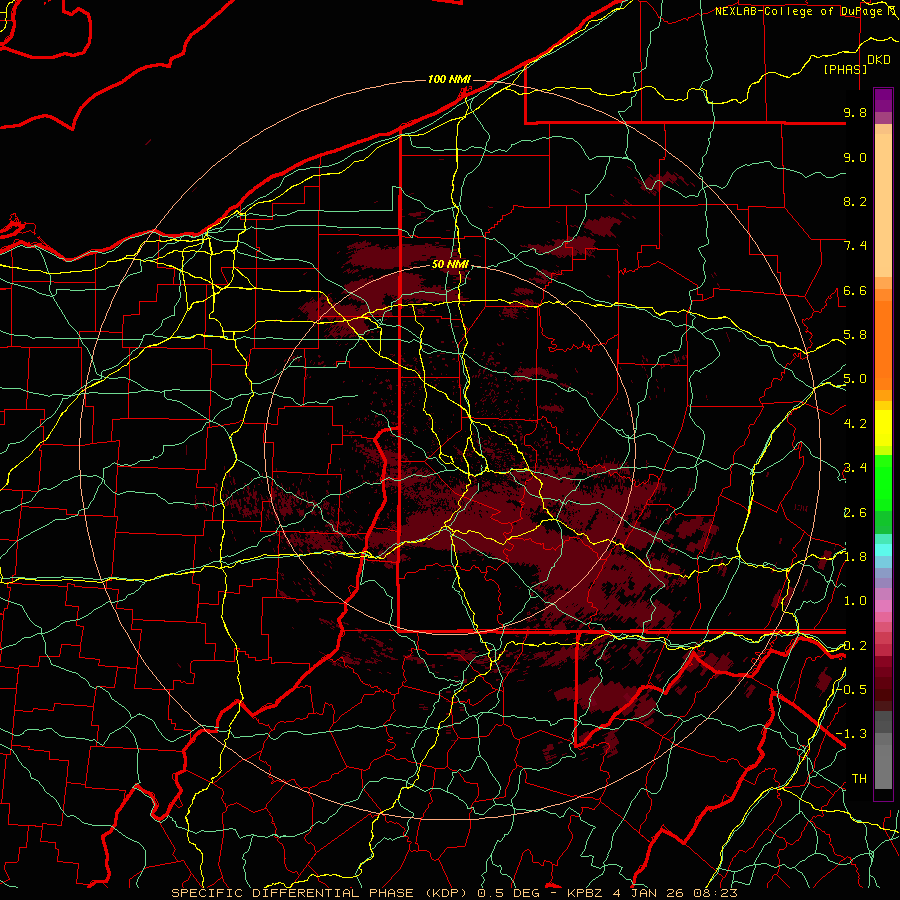Select the -1.3 scale value
Image resolution: width=900 pixels, height=900 pixels.
(852, 734)
